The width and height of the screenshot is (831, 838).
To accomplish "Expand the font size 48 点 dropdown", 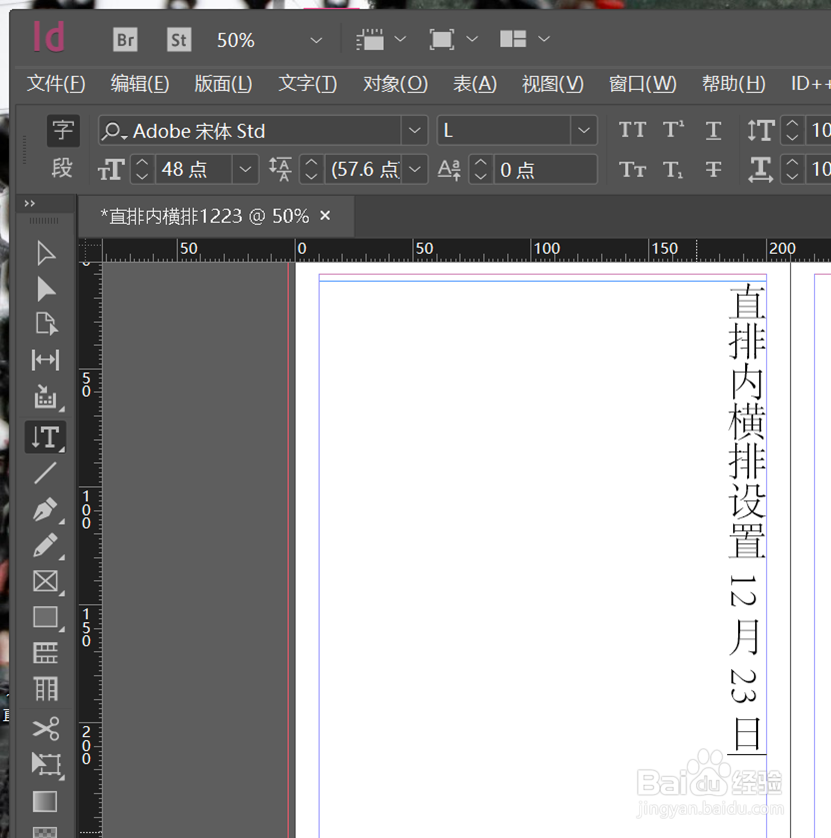I will coord(245,169).
